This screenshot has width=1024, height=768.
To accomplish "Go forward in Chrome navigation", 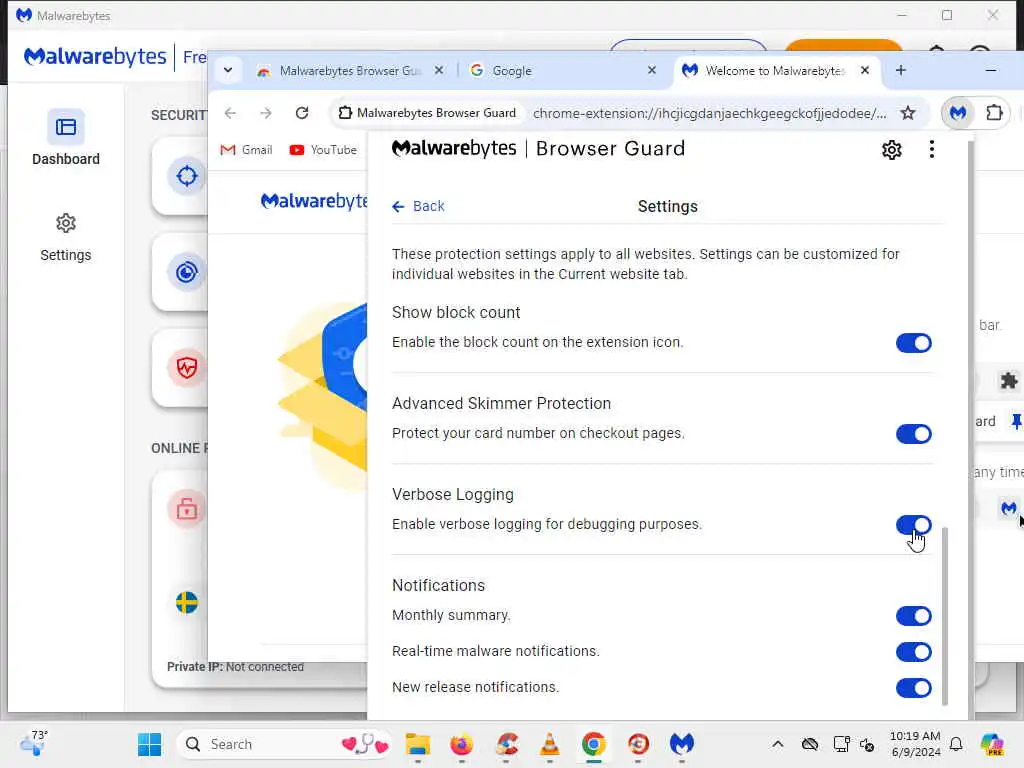I will click(x=266, y=113).
